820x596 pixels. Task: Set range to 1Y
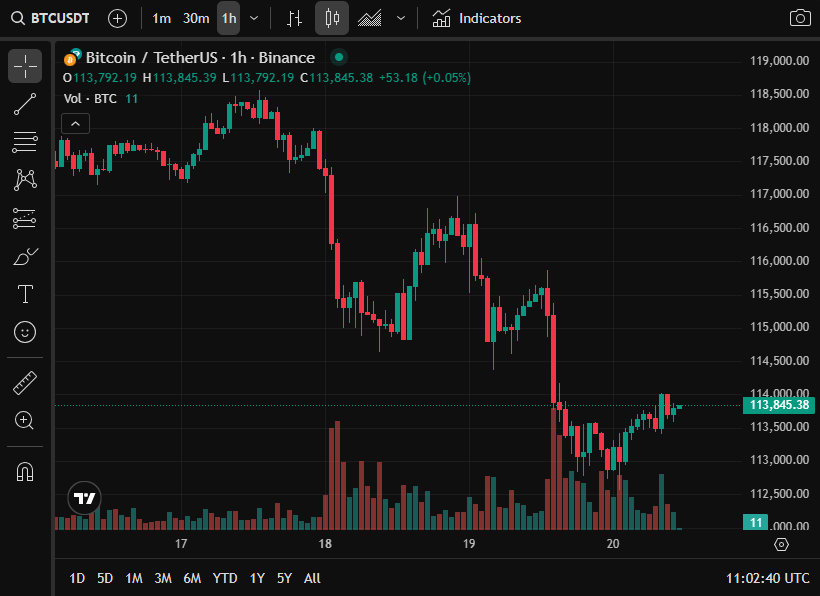coord(257,578)
